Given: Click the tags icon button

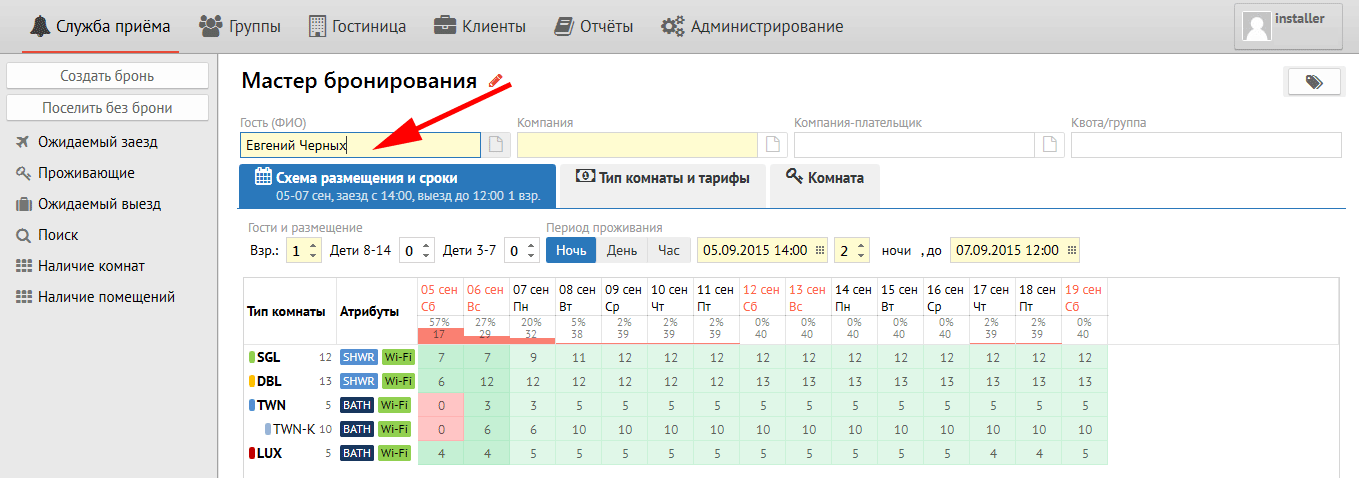Looking at the screenshot, I should tap(1313, 82).
